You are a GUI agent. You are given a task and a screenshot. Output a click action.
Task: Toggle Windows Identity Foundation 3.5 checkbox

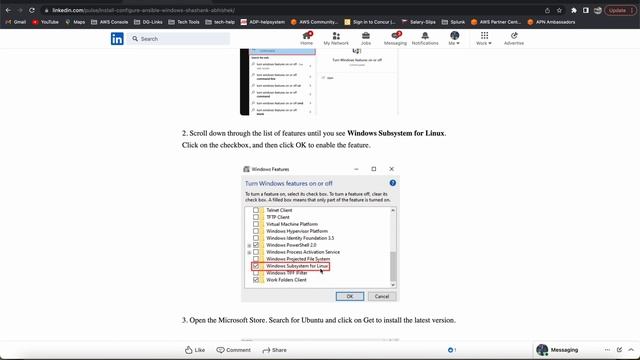(256, 238)
